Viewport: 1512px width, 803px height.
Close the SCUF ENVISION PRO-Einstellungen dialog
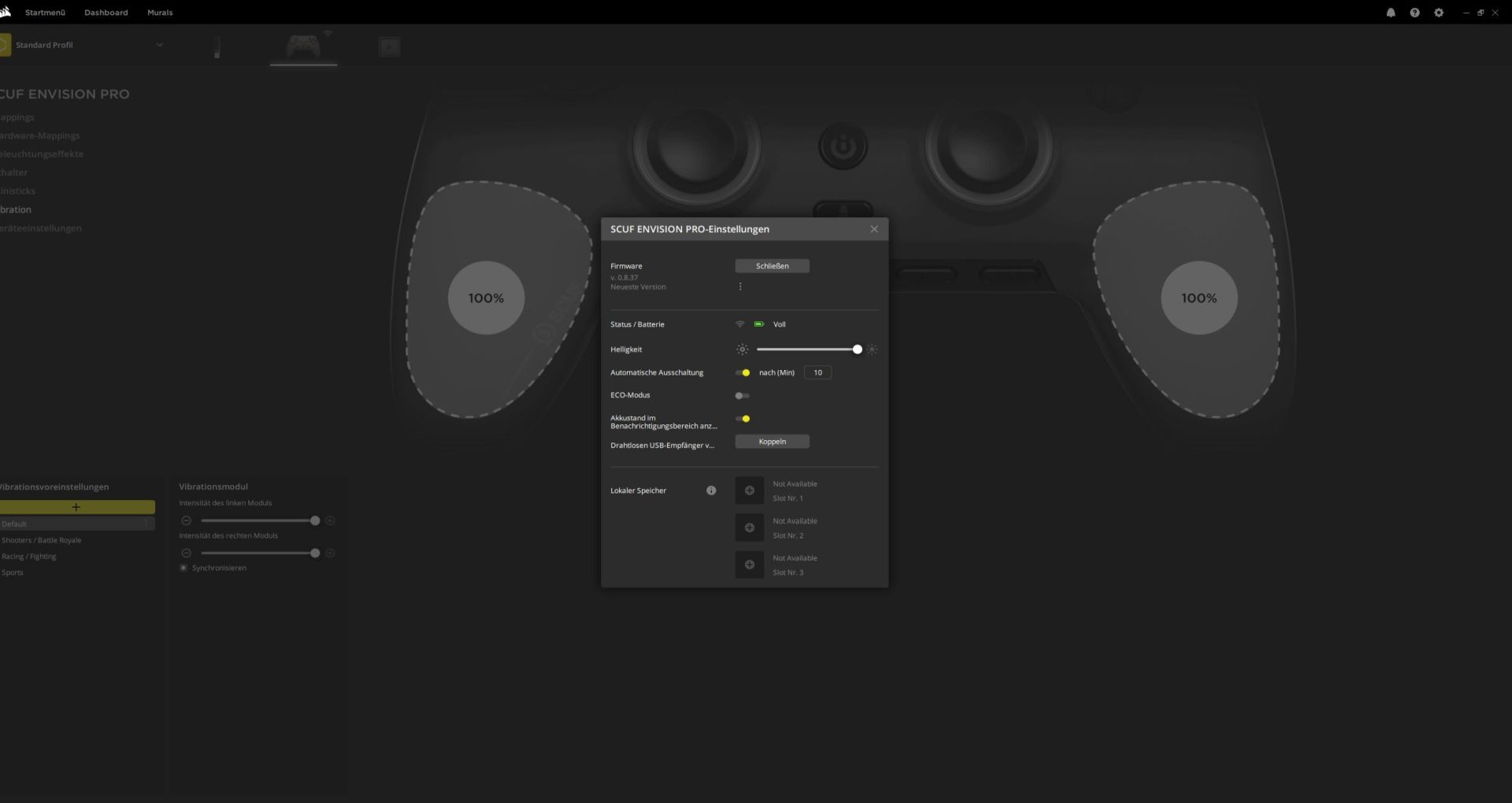click(874, 229)
